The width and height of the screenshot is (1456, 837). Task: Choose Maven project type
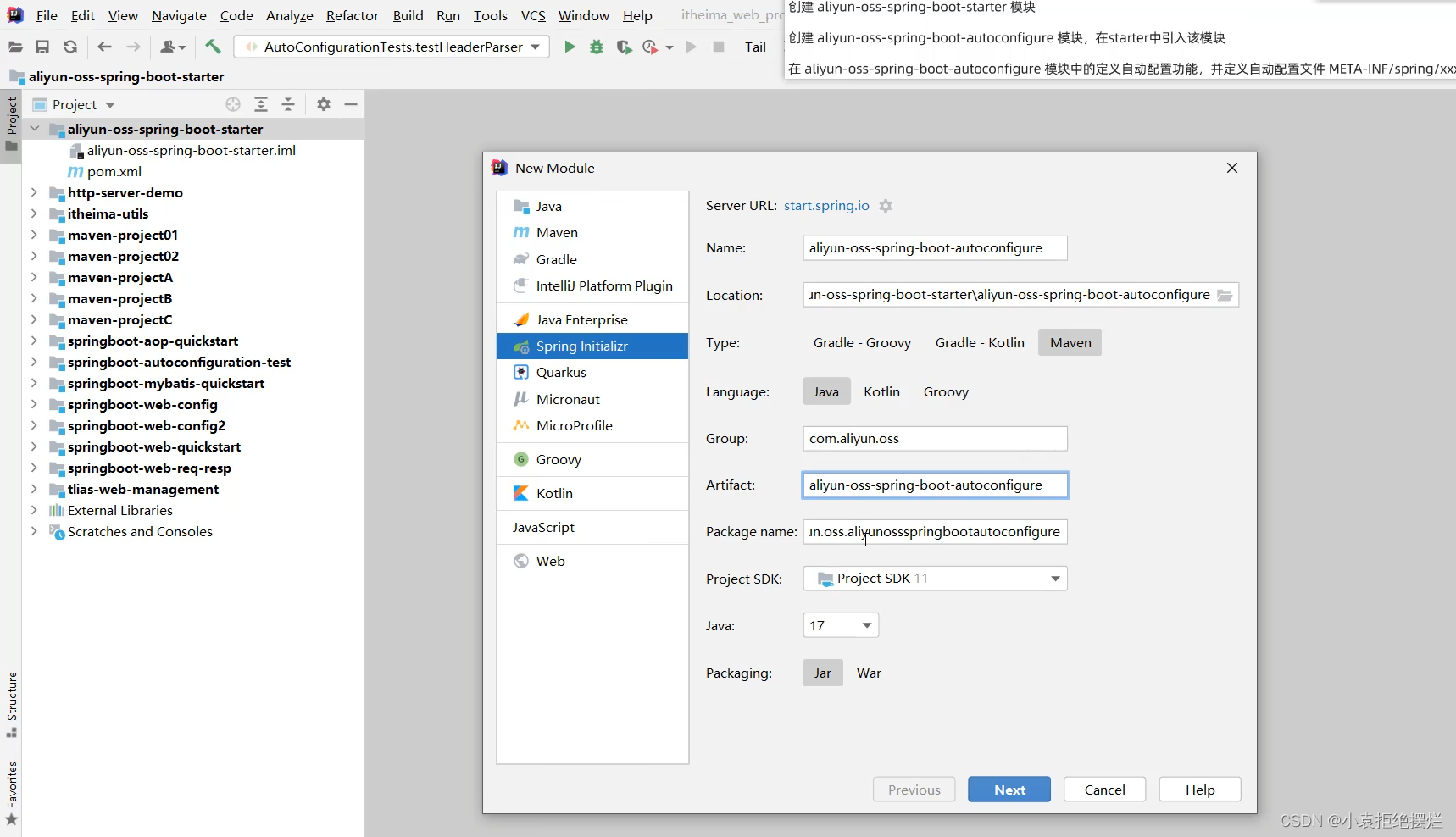pos(1070,342)
